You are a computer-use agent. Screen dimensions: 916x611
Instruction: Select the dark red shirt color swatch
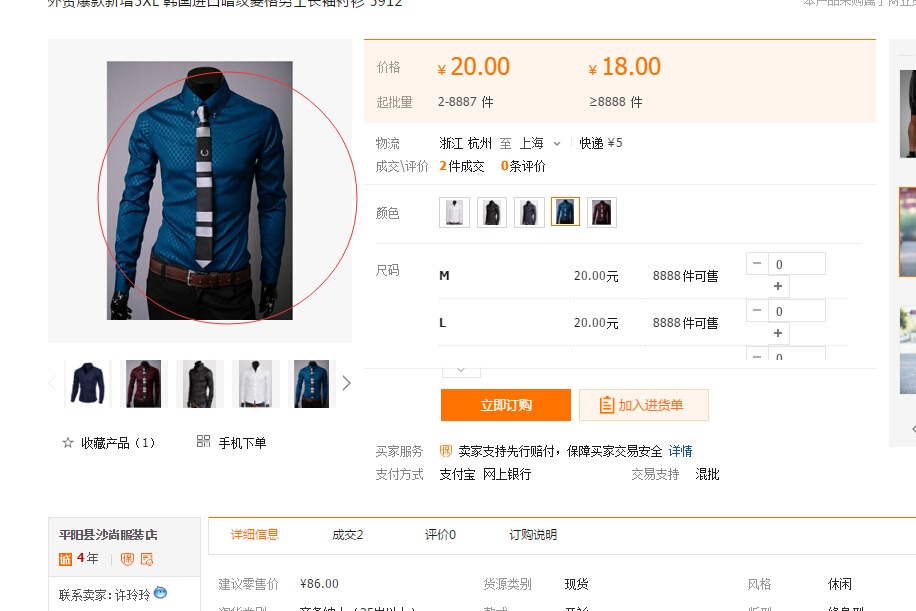(x=602, y=212)
